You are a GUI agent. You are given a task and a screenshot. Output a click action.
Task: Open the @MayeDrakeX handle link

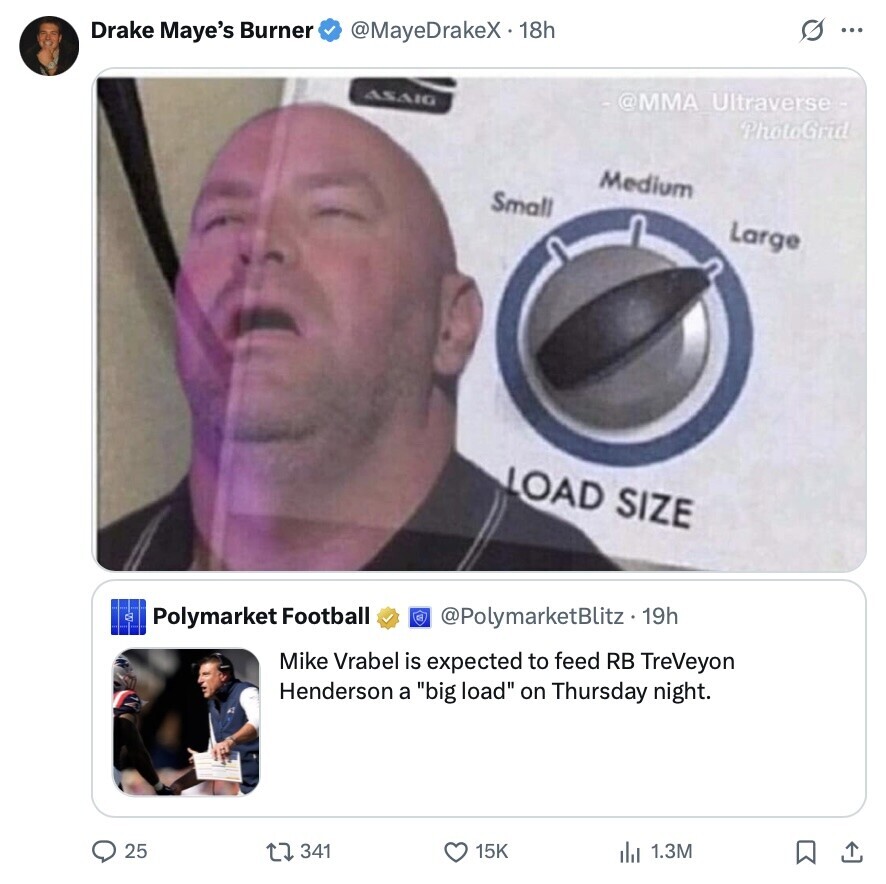(x=423, y=31)
